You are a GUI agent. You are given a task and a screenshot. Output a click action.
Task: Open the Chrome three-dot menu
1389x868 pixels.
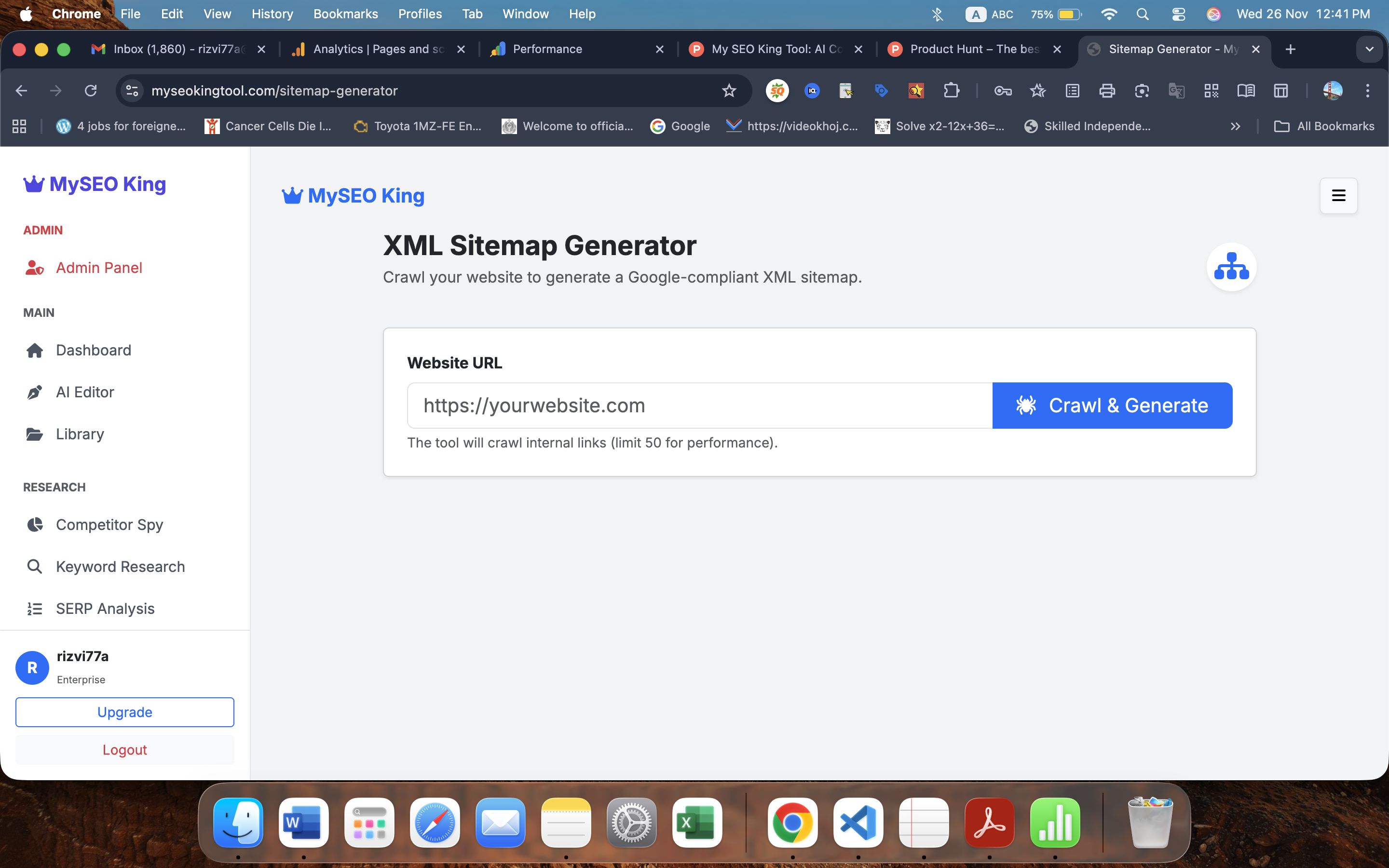(1368, 91)
